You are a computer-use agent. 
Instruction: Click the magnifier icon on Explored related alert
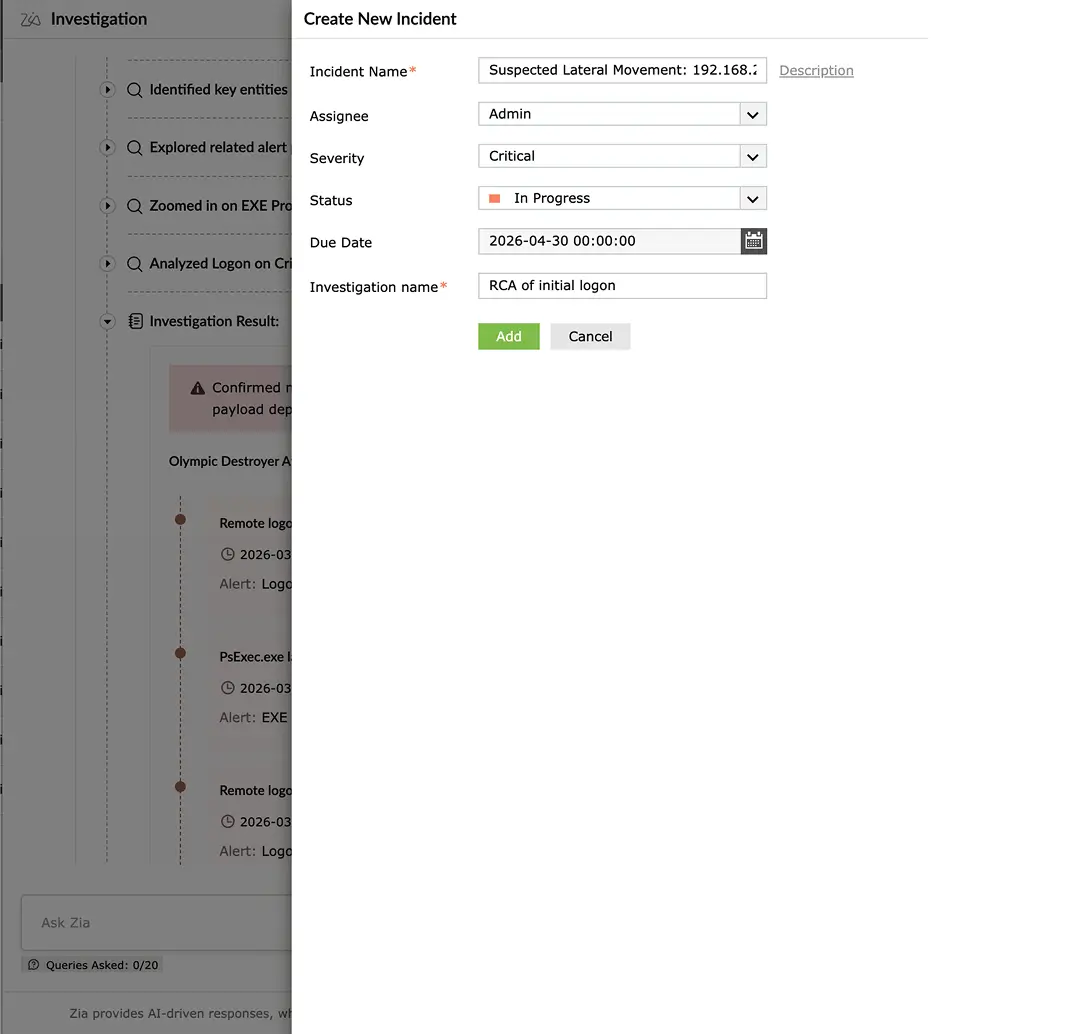[134, 147]
